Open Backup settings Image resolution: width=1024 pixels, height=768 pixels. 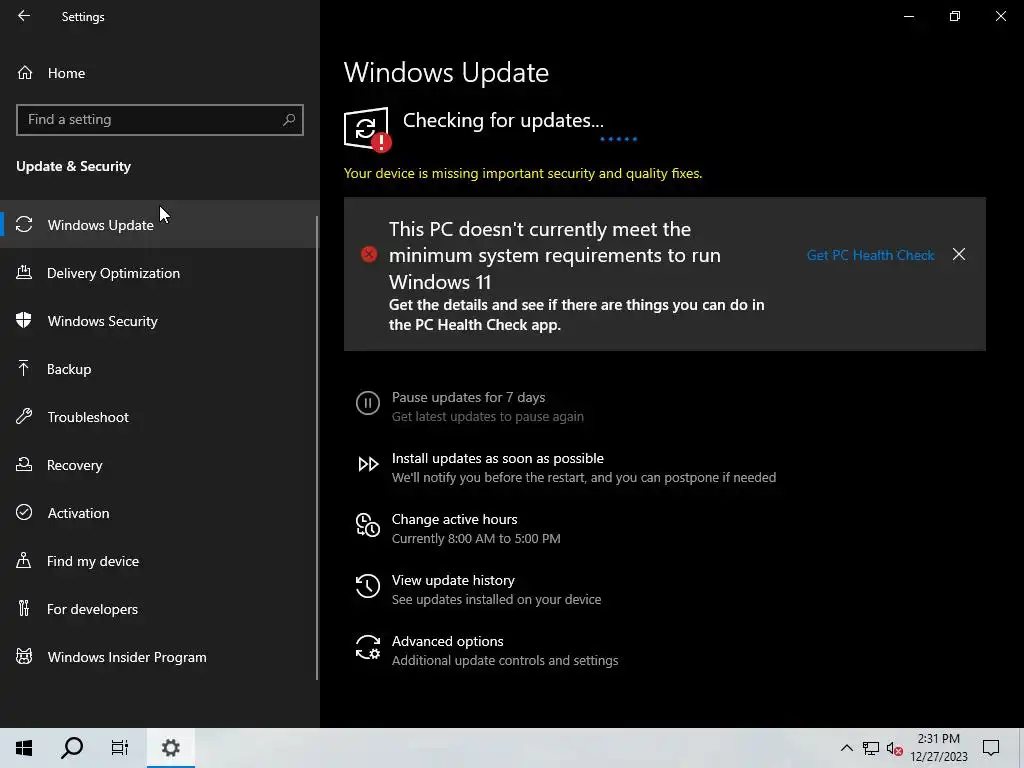(160, 369)
